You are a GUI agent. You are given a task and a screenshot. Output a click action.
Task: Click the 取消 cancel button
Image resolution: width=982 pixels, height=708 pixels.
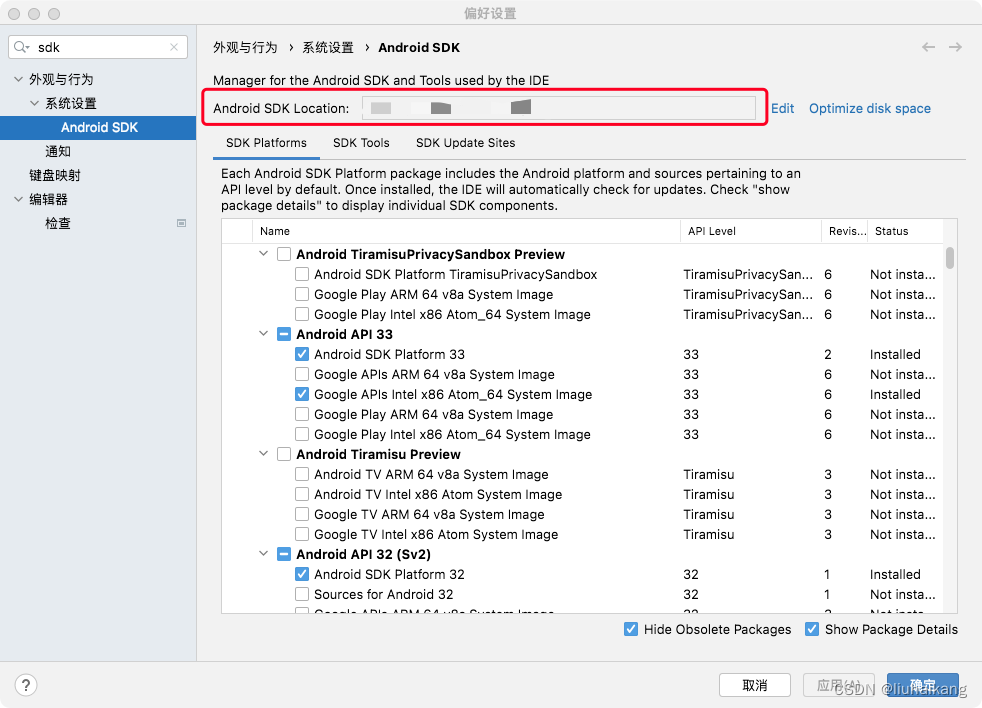click(x=755, y=685)
